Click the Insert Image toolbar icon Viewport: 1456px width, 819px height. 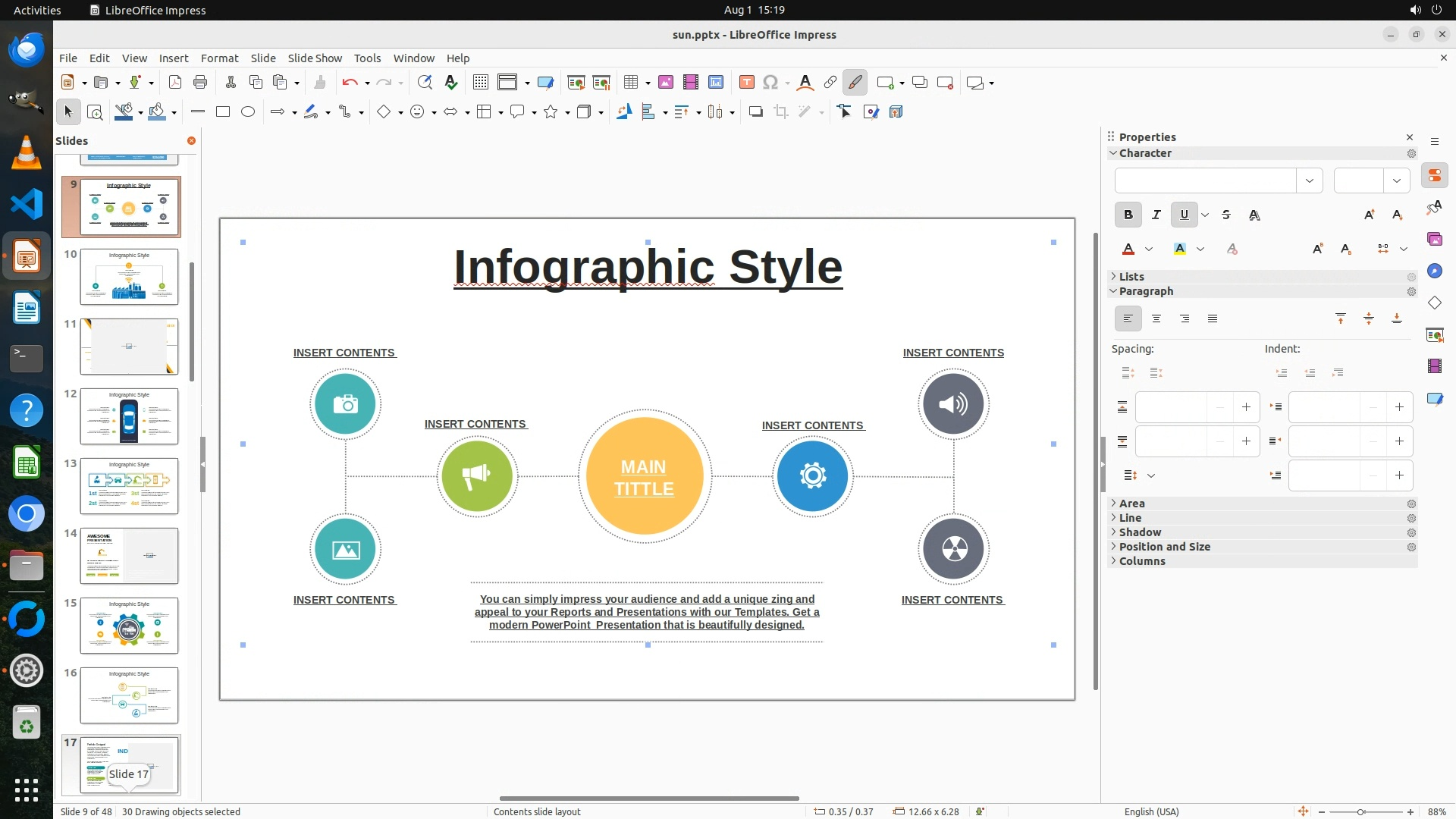coord(666,83)
